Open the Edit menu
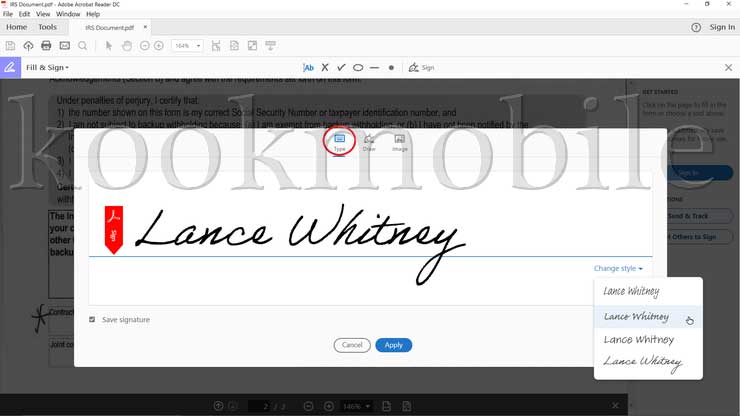This screenshot has width=740, height=416. point(25,14)
